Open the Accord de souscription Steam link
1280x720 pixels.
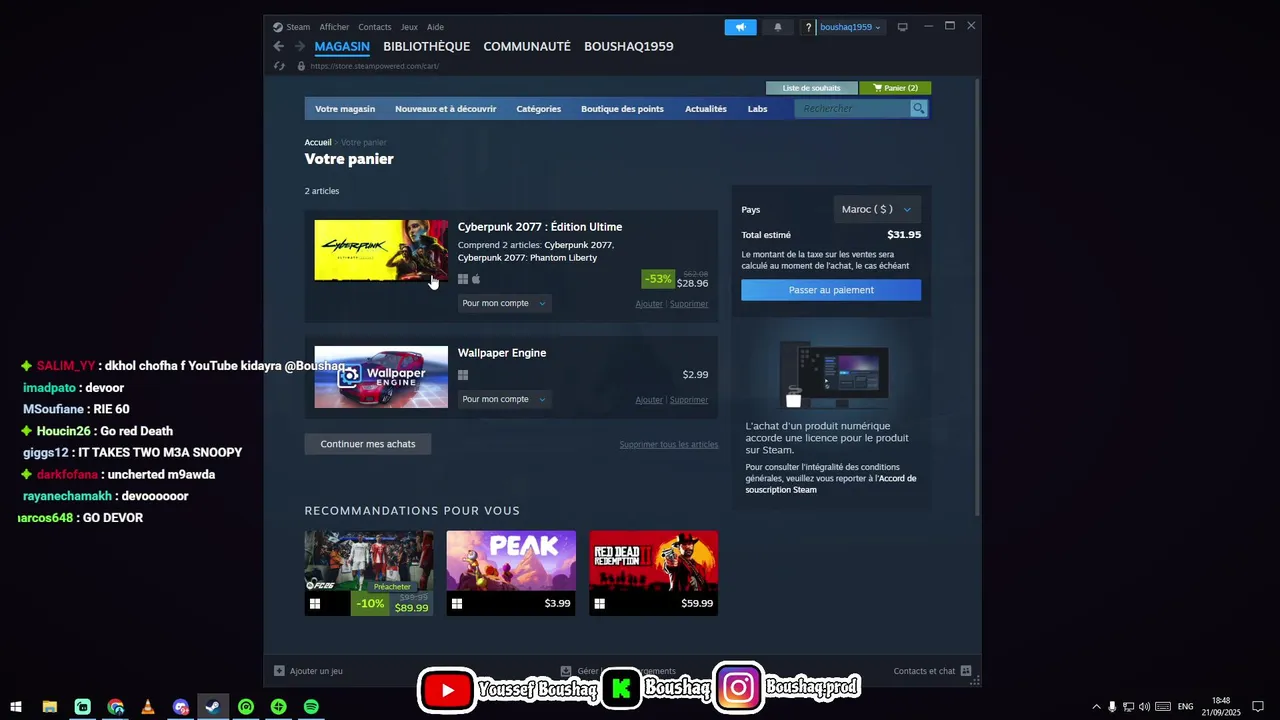click(x=831, y=484)
